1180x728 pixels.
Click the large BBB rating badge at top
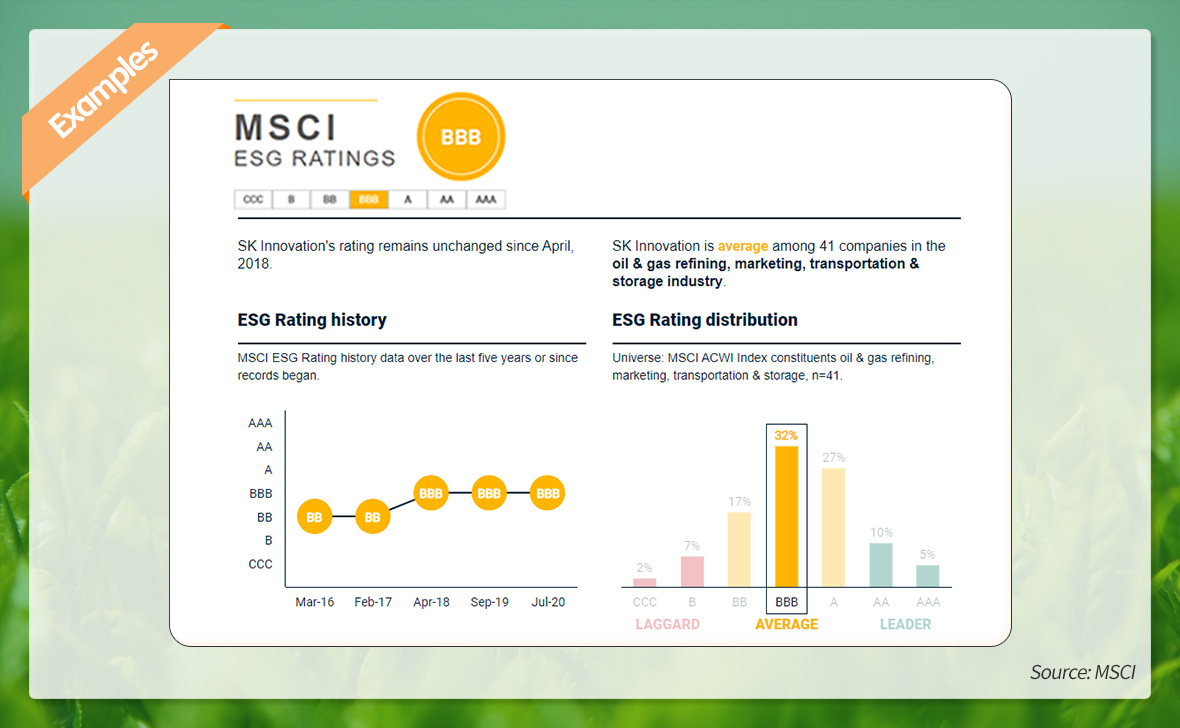coord(460,137)
